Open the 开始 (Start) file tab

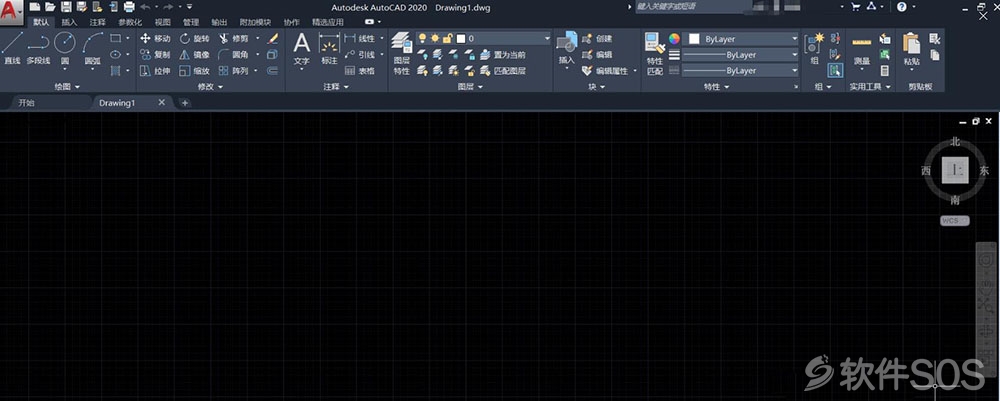coord(26,103)
